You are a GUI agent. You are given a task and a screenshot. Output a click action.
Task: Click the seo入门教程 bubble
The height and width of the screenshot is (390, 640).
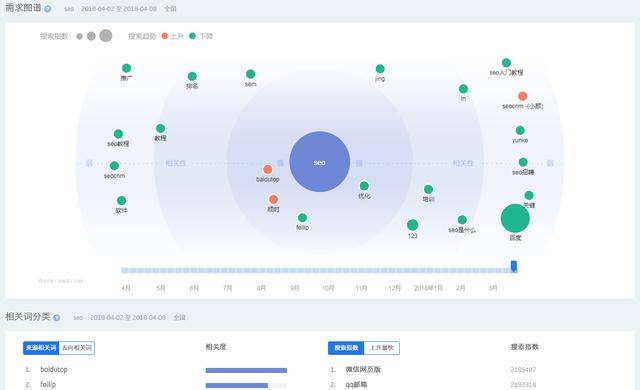(506, 63)
